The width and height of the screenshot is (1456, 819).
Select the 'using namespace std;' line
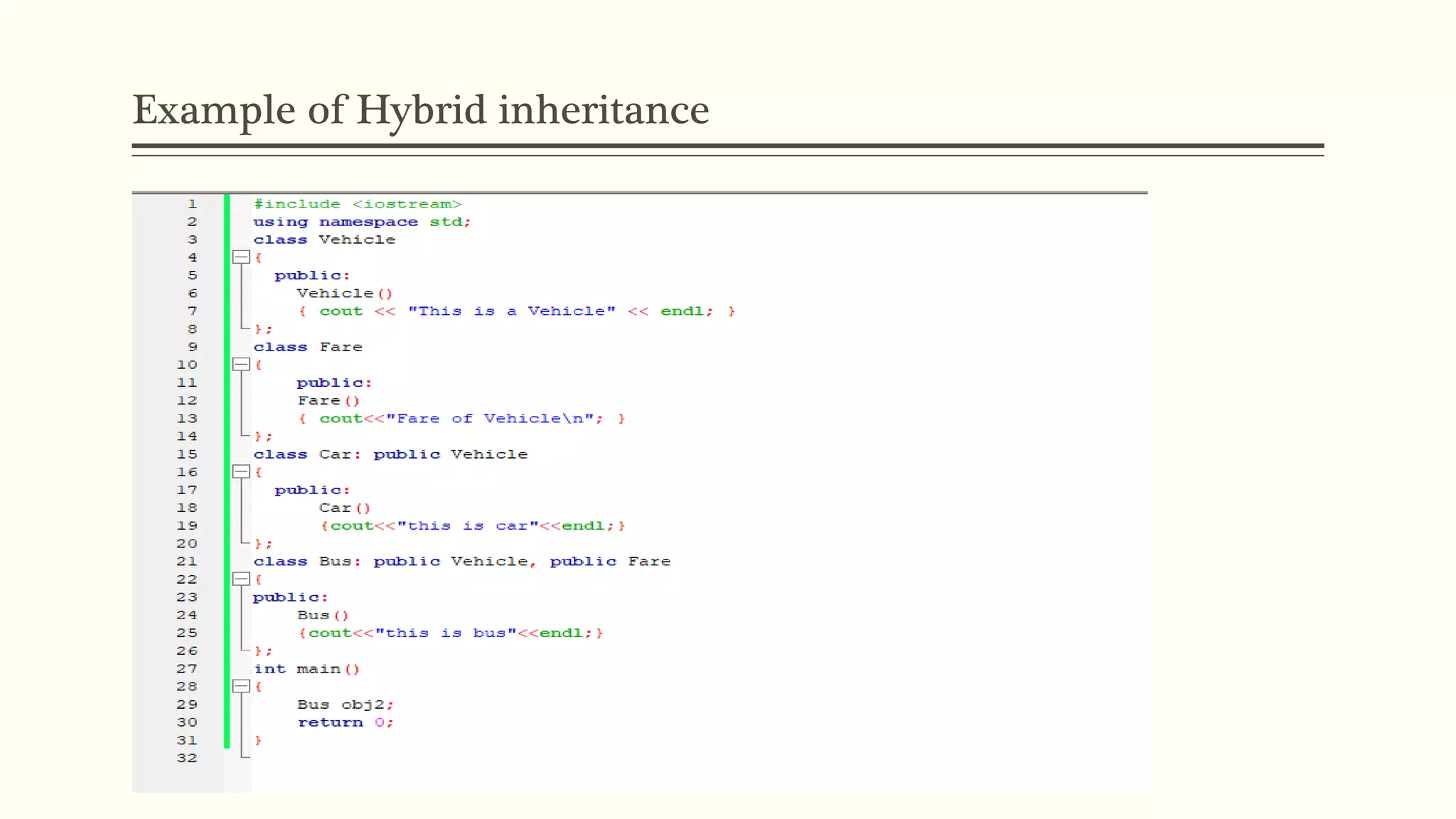click(x=362, y=222)
